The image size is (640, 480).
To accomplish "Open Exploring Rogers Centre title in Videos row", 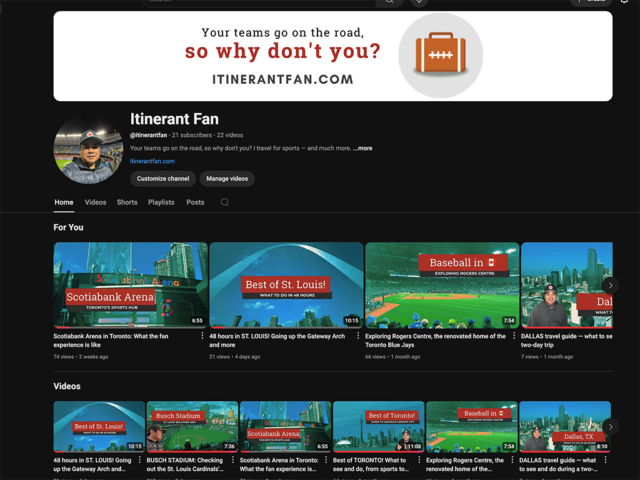I will pos(465,464).
